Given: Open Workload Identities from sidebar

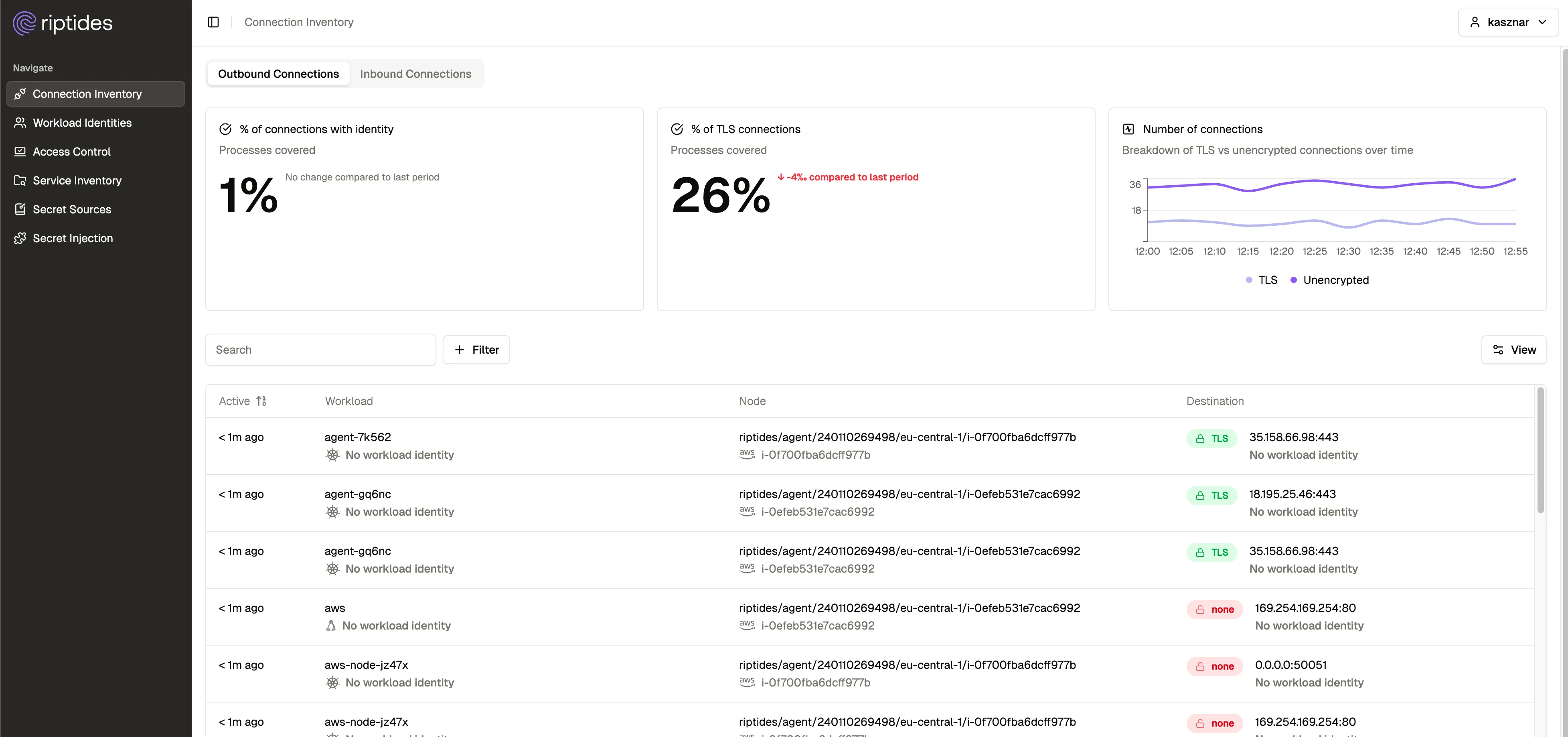Looking at the screenshot, I should 82,123.
